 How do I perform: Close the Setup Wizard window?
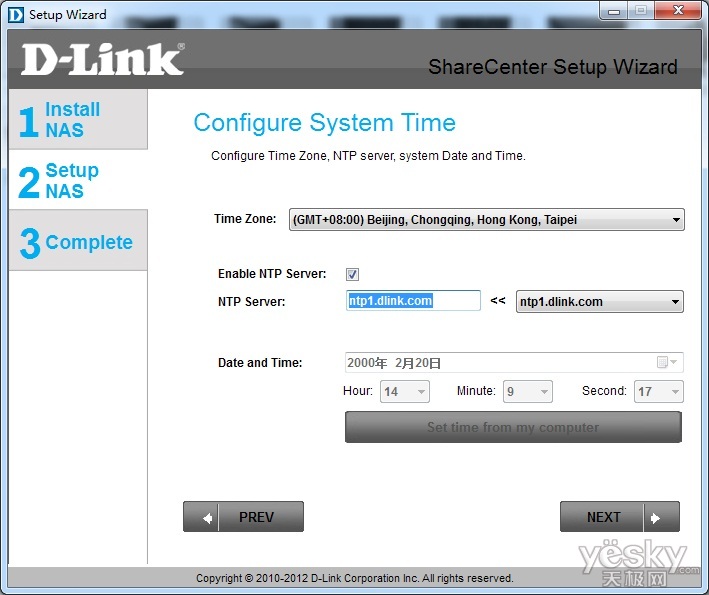click(x=678, y=11)
